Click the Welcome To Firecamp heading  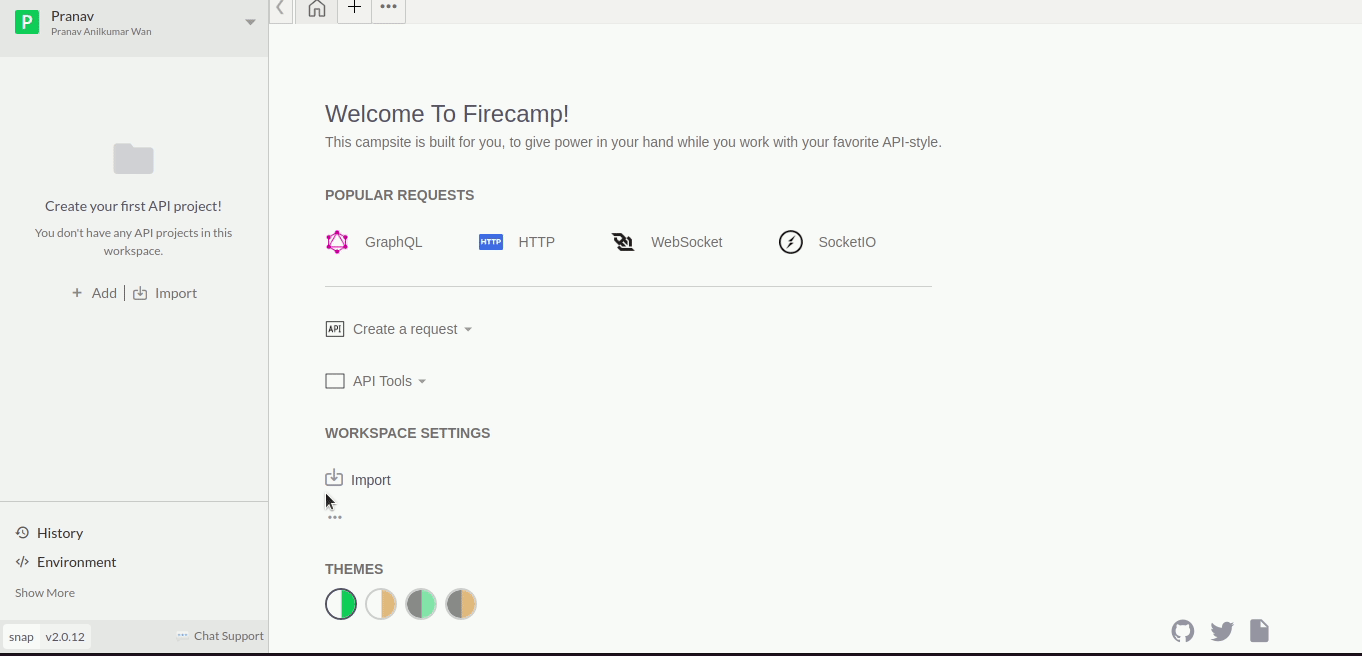[x=447, y=114]
